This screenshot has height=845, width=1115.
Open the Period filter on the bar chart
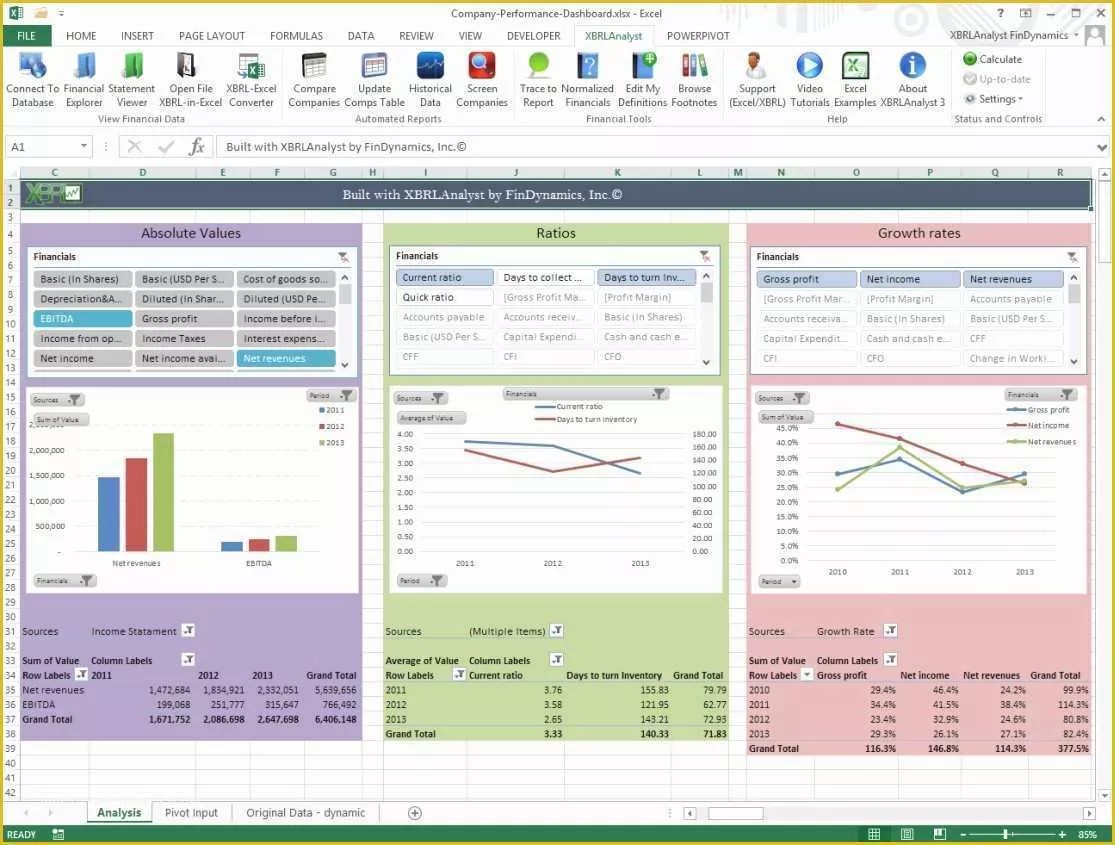coord(330,395)
